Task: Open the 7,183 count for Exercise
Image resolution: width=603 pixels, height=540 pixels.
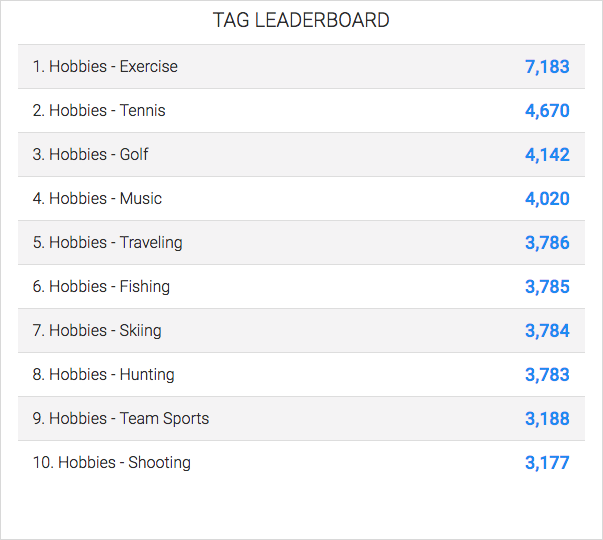Action: (x=547, y=67)
